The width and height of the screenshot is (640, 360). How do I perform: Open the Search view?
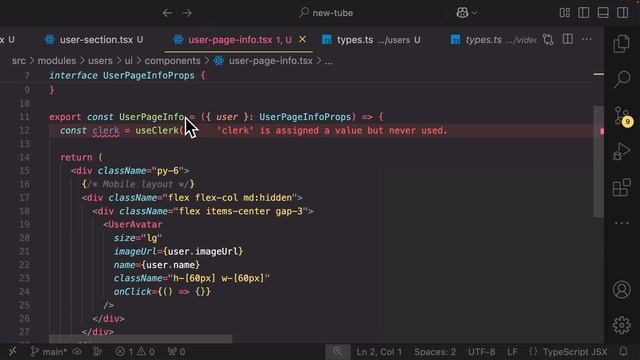pyautogui.click(x=622, y=79)
